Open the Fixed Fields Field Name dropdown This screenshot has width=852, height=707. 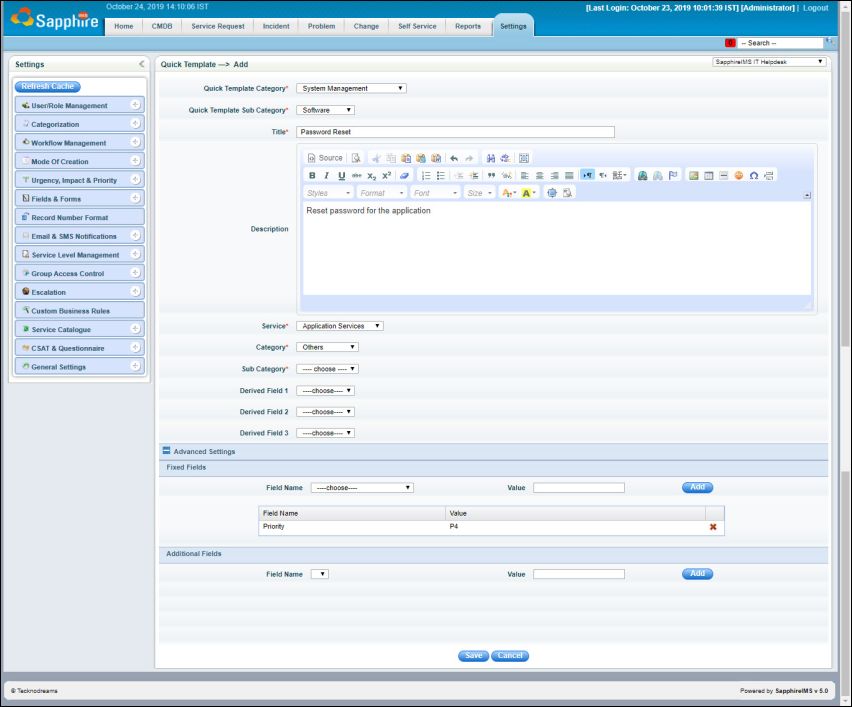(x=362, y=488)
